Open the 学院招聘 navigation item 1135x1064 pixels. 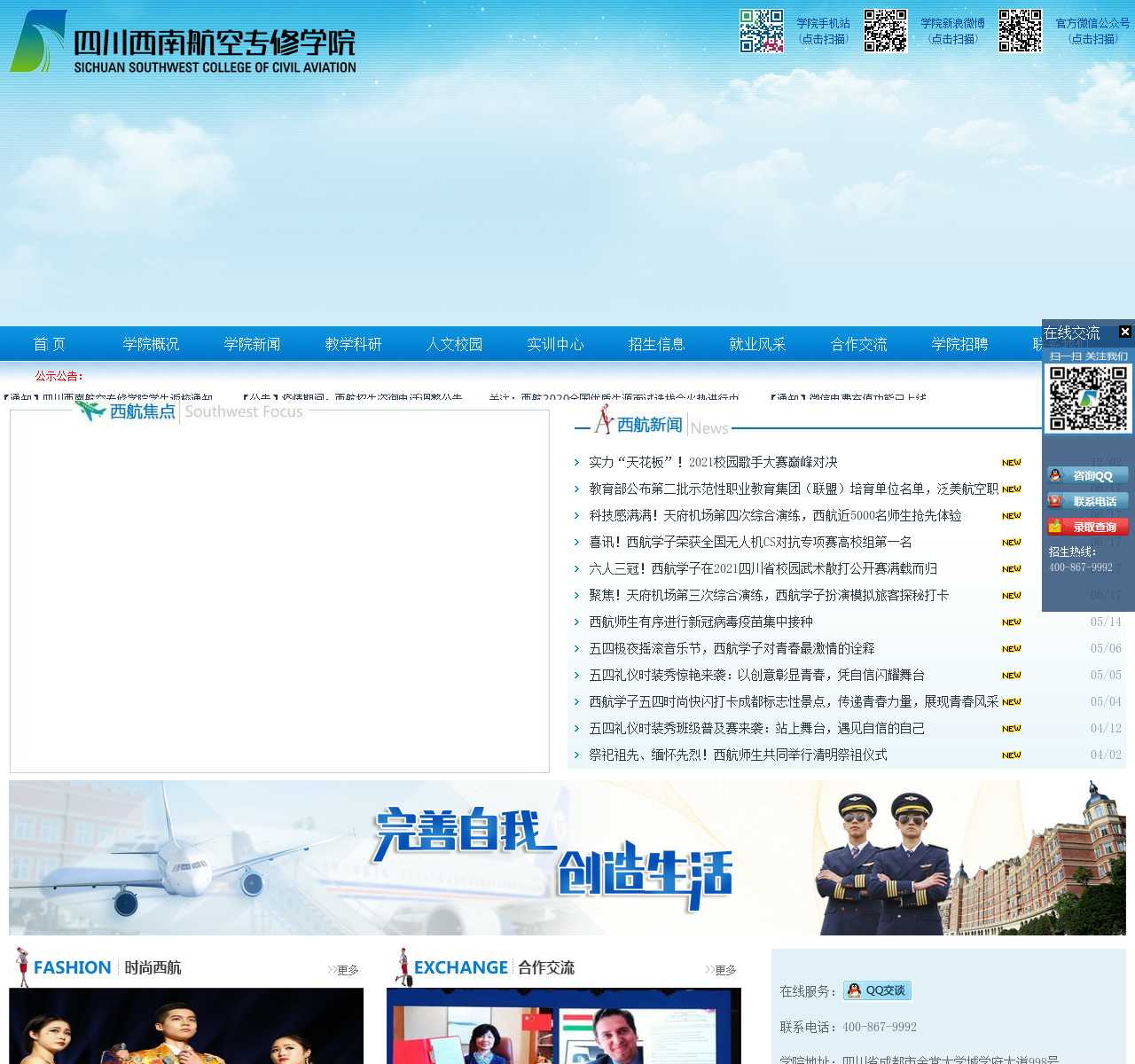pos(959,344)
